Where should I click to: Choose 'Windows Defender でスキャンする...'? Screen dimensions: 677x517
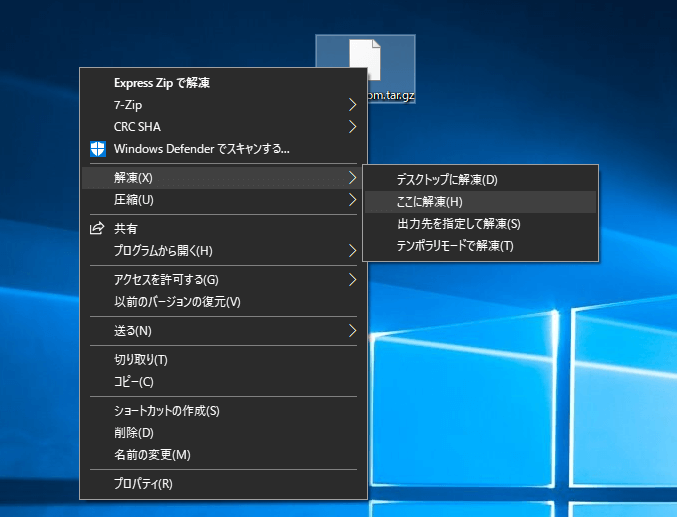(224, 149)
